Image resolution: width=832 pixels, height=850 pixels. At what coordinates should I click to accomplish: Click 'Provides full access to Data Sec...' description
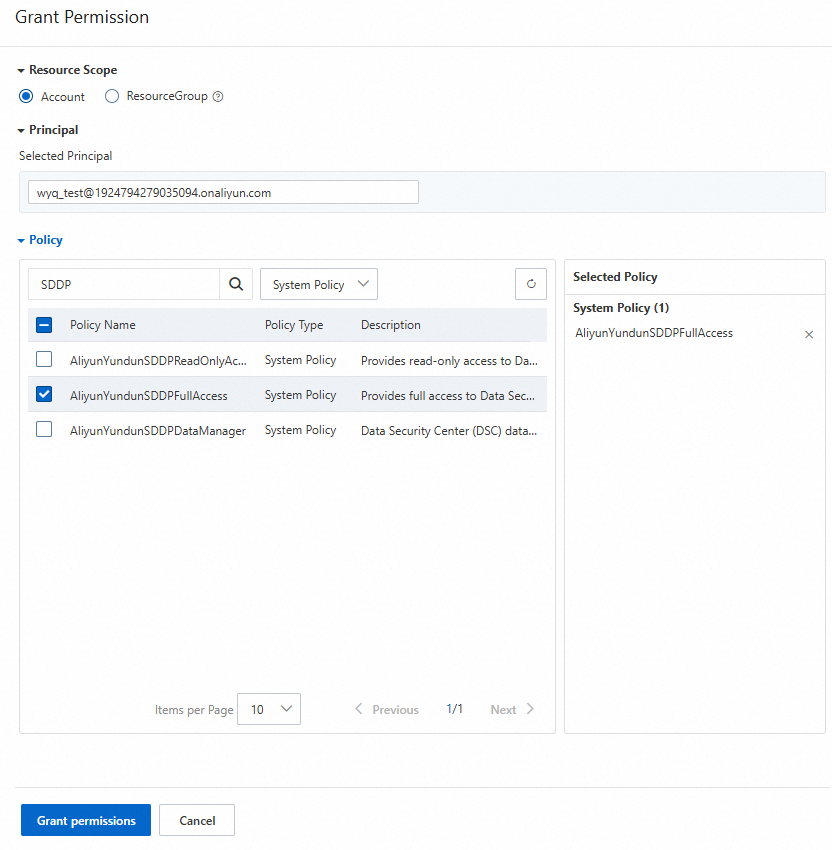pos(448,396)
